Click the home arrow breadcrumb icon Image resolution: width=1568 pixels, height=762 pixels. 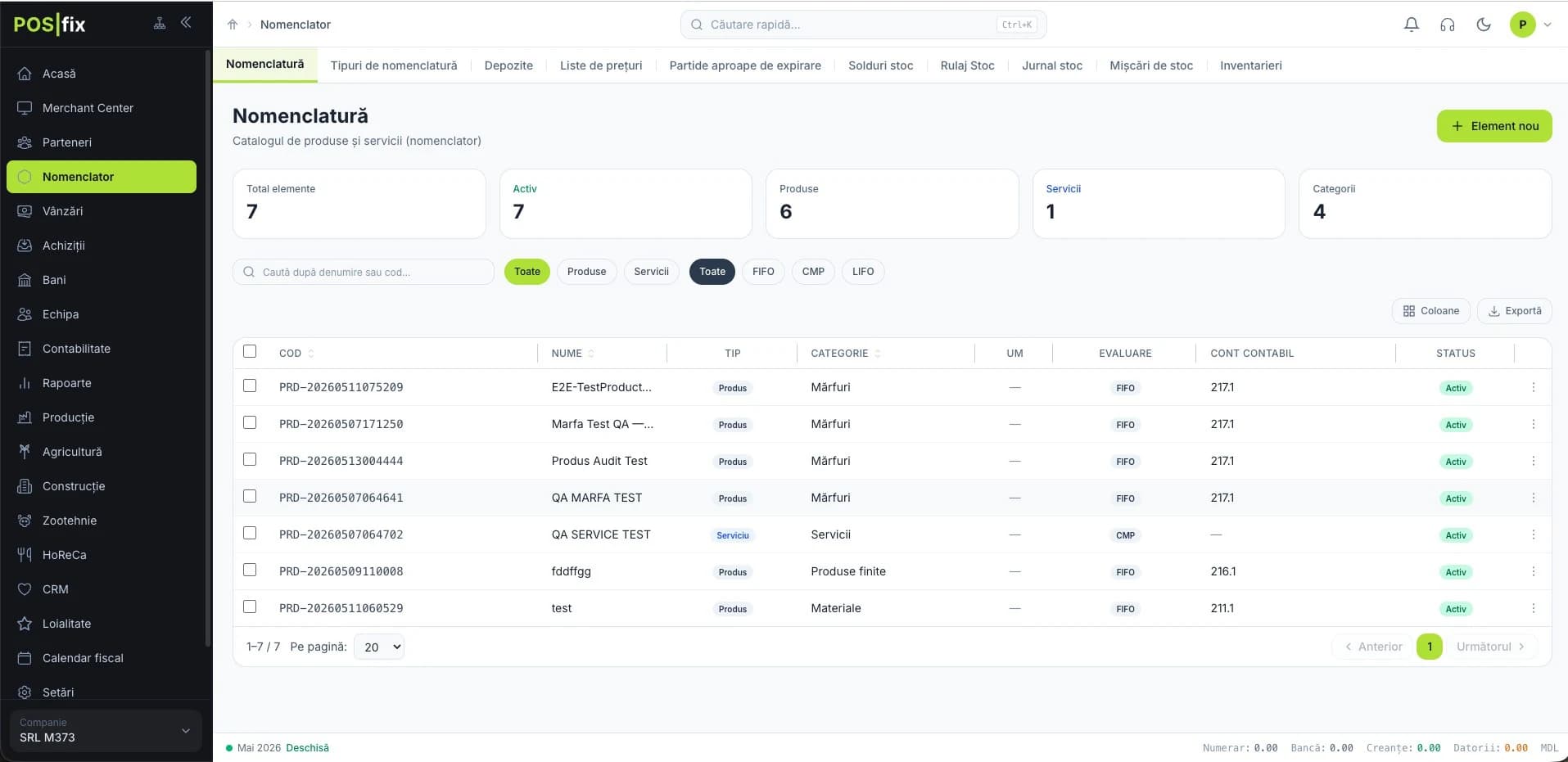(233, 25)
